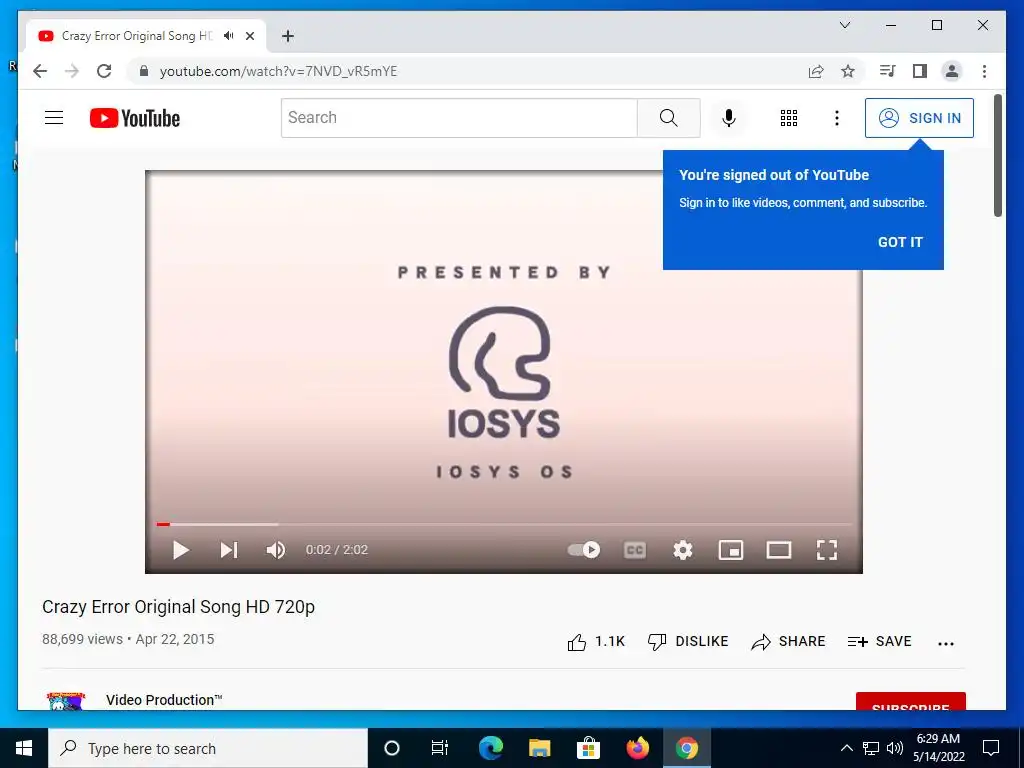Launch Firefox from the taskbar
Screen dimensions: 1024x768
coord(637,748)
